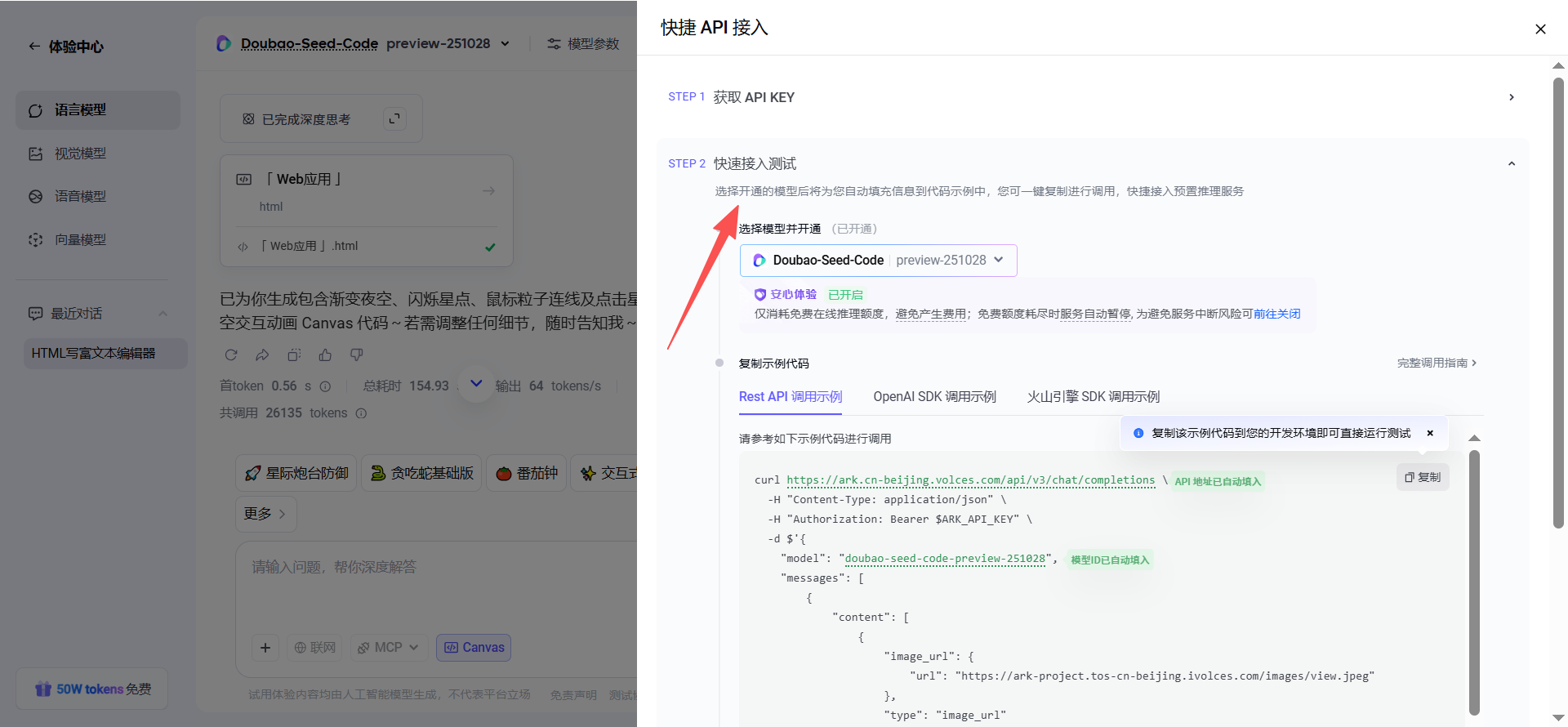1568x727 pixels.
Task: Click the plus attachment button
Action: [265, 648]
